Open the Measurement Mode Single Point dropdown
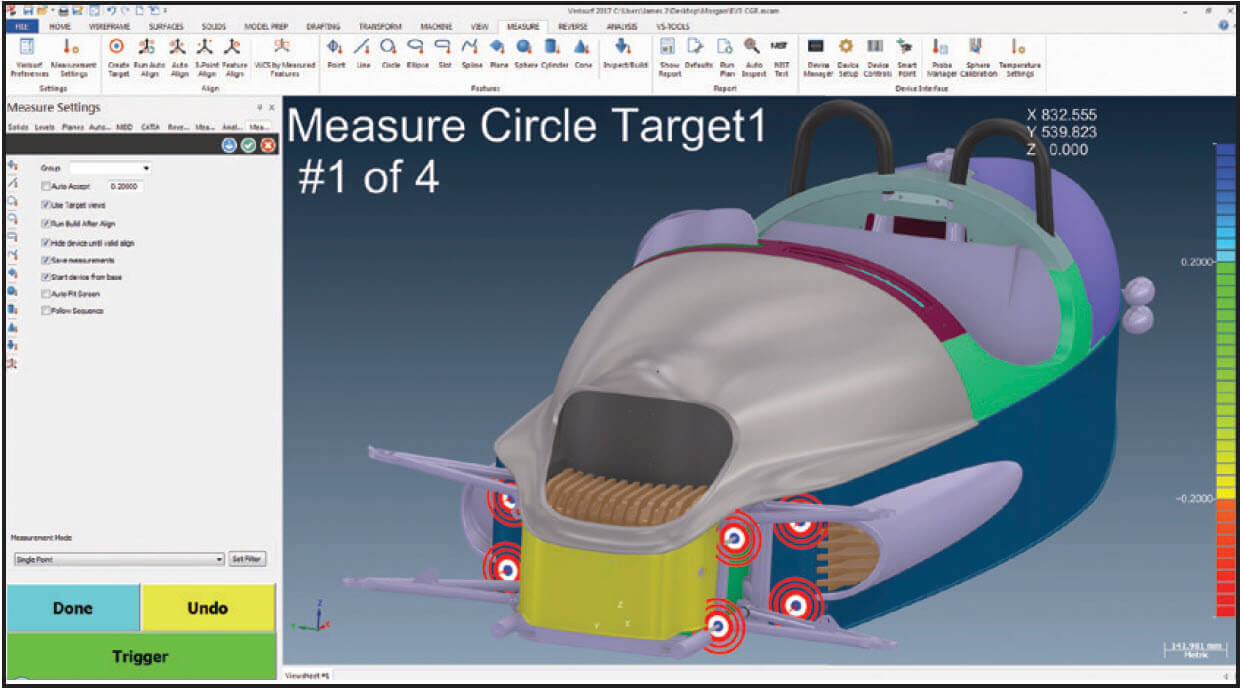The image size is (1242, 689). click(x=118, y=559)
